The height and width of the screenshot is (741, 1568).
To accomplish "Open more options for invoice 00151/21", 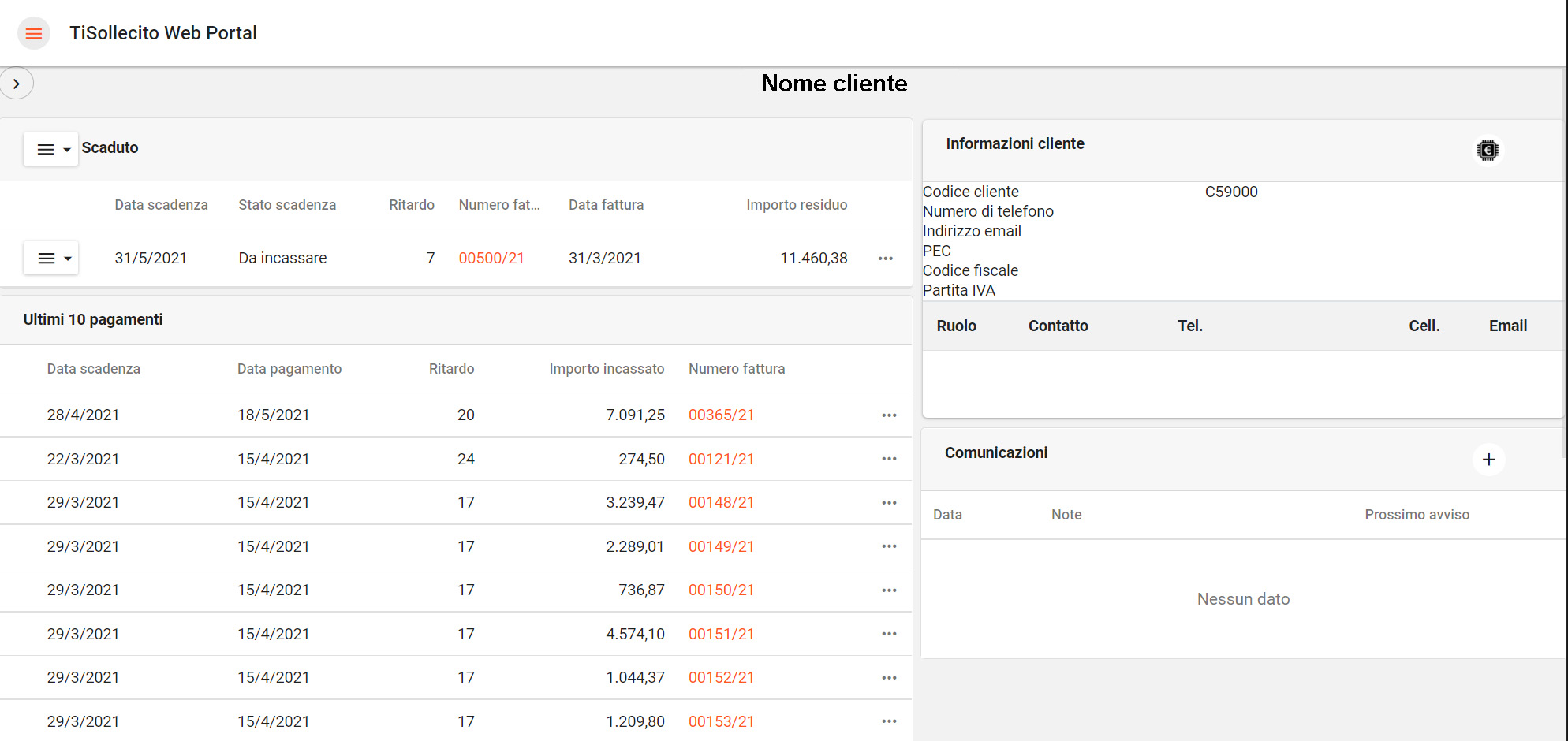I will [889, 634].
